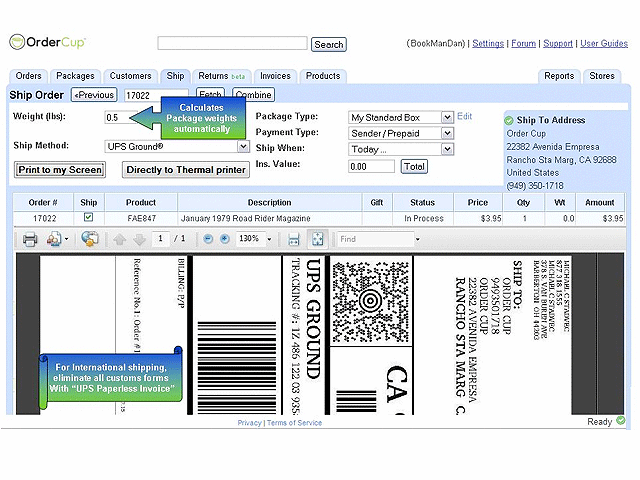Click the In Process status cell
Image resolution: width=640 pixels, height=480 pixels.
424,218
